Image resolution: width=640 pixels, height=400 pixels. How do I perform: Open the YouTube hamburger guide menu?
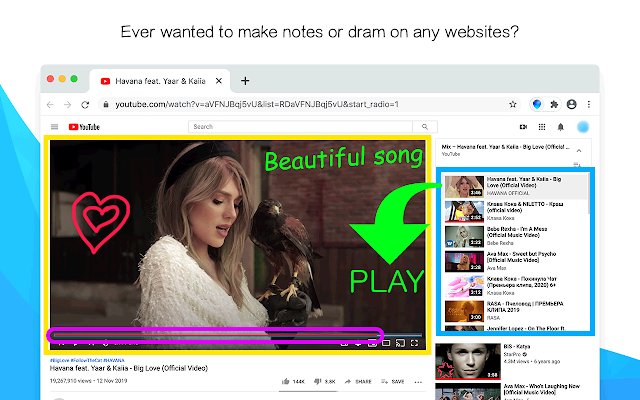[x=54, y=127]
